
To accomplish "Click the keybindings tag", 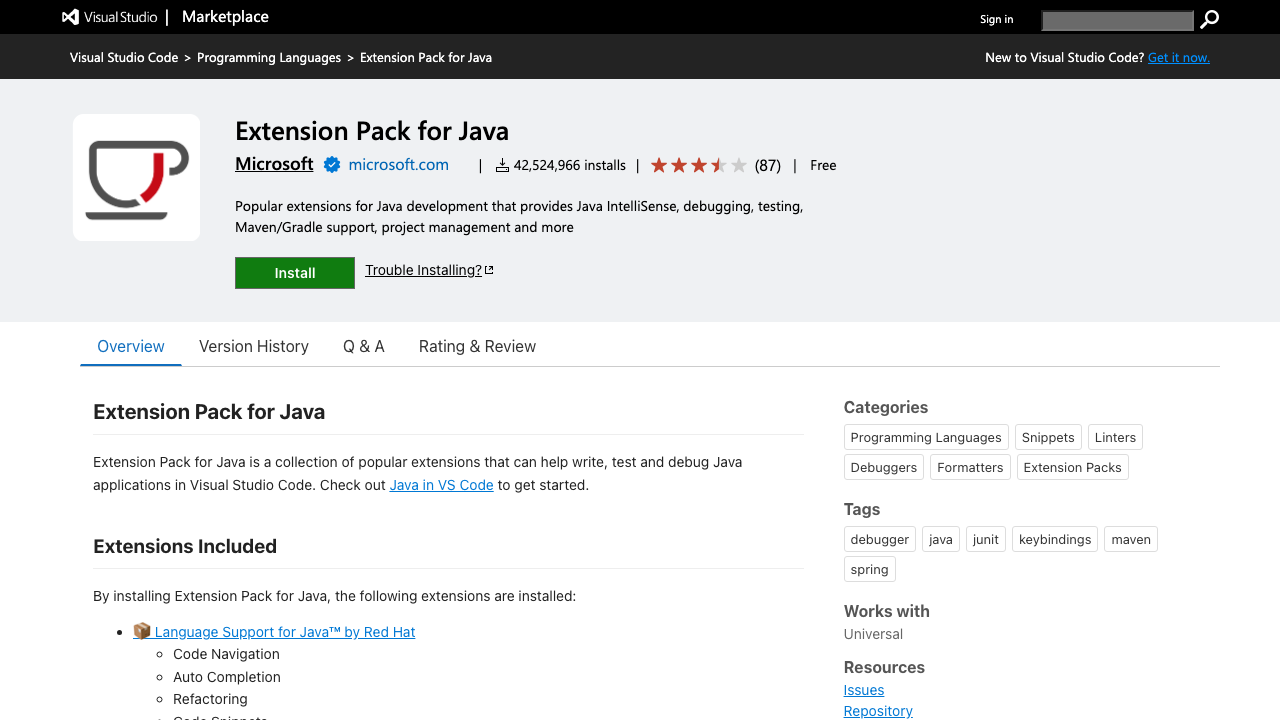I will click(x=1055, y=539).
